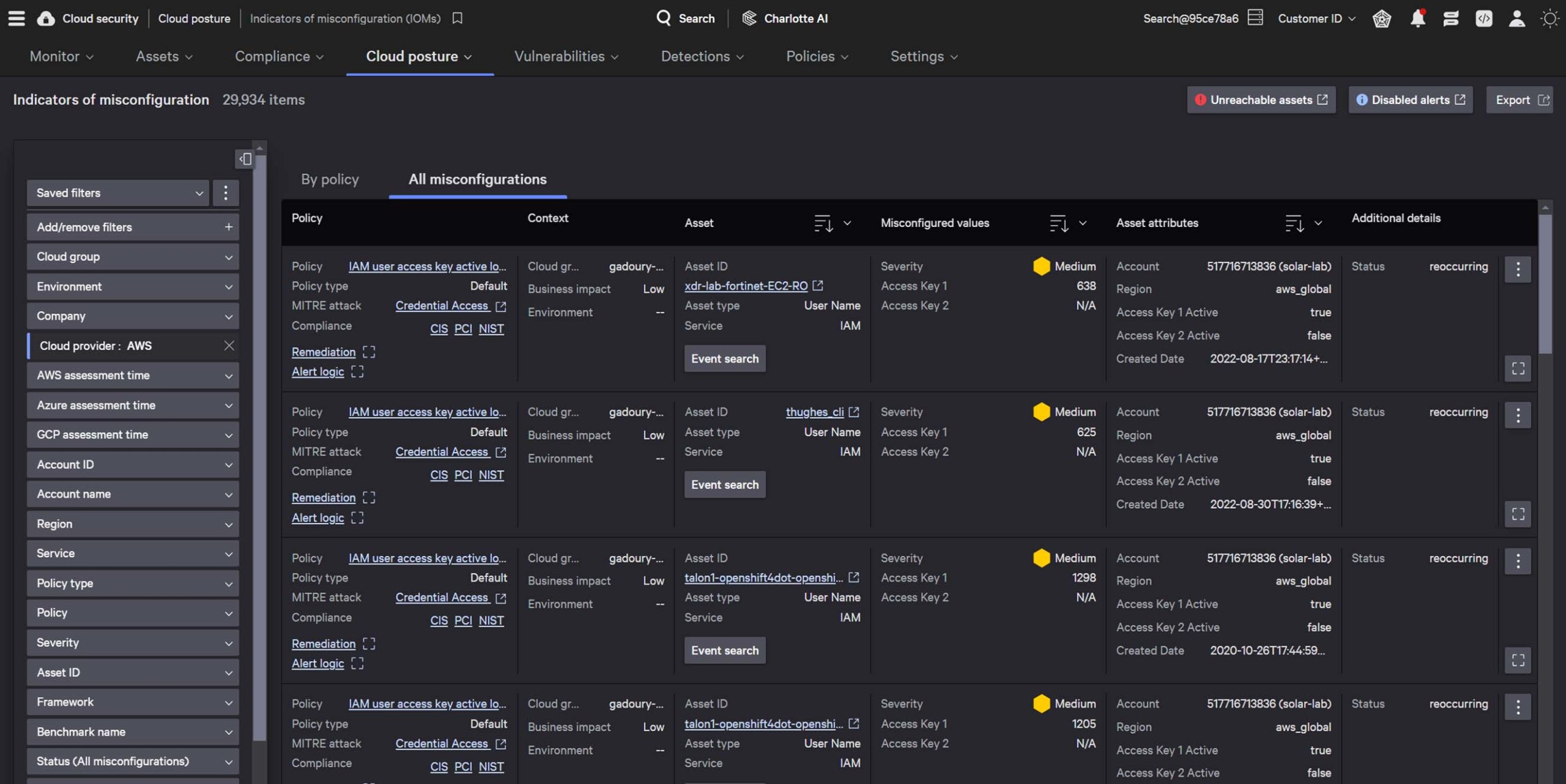This screenshot has width=1566, height=784.
Task: Bookmark the Indicators of misconfiguration page
Action: tap(457, 18)
